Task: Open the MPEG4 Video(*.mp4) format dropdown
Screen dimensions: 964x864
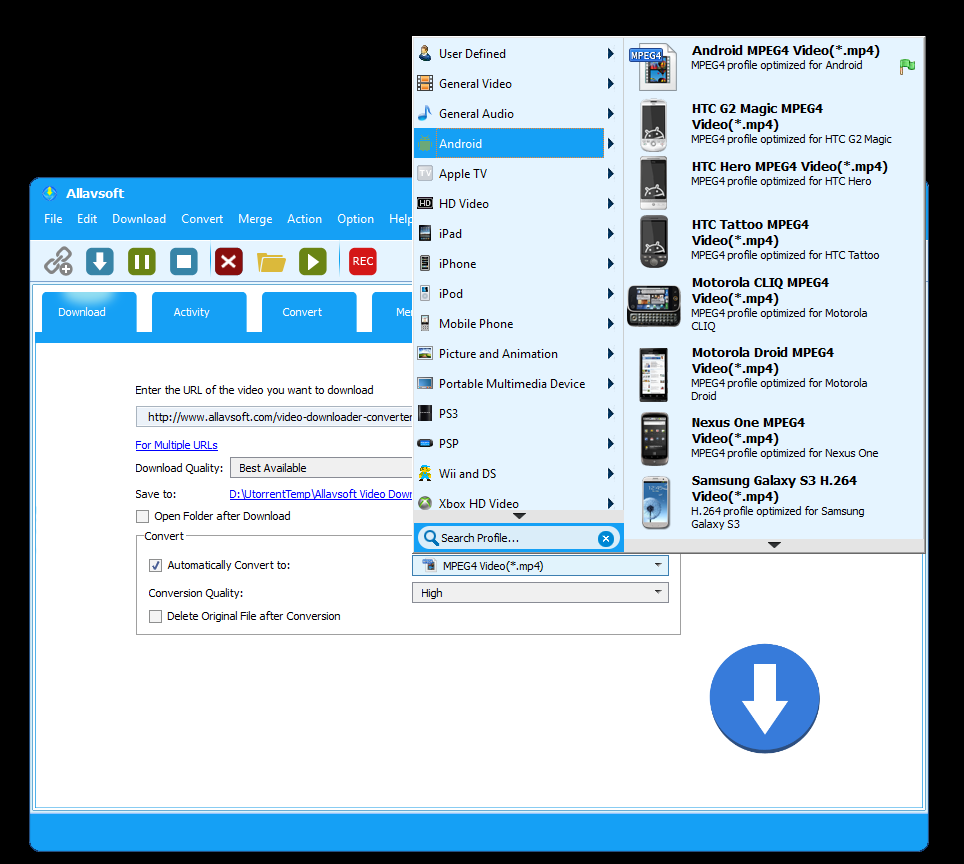Action: pyautogui.click(x=540, y=566)
